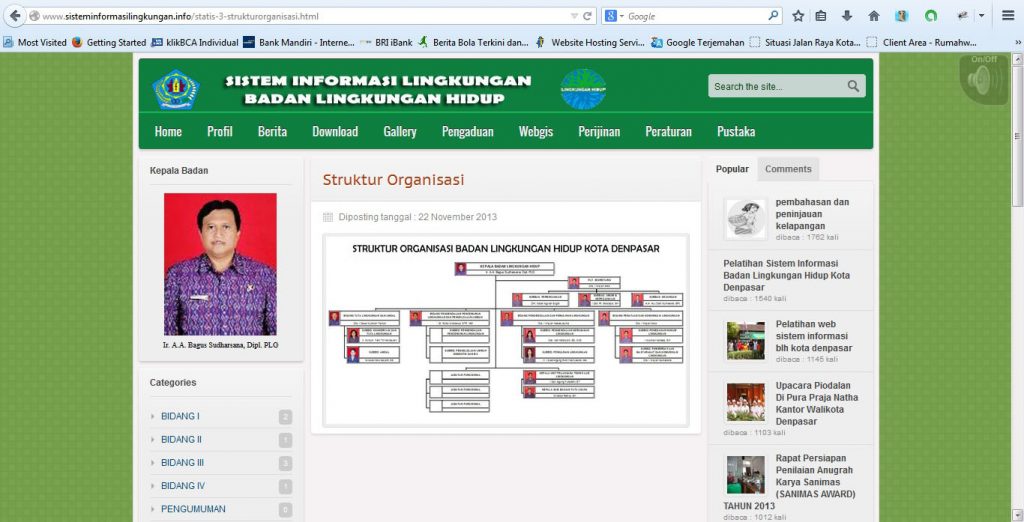The height and width of the screenshot is (522, 1024).
Task: Open the downloads arrow icon
Action: point(847,16)
